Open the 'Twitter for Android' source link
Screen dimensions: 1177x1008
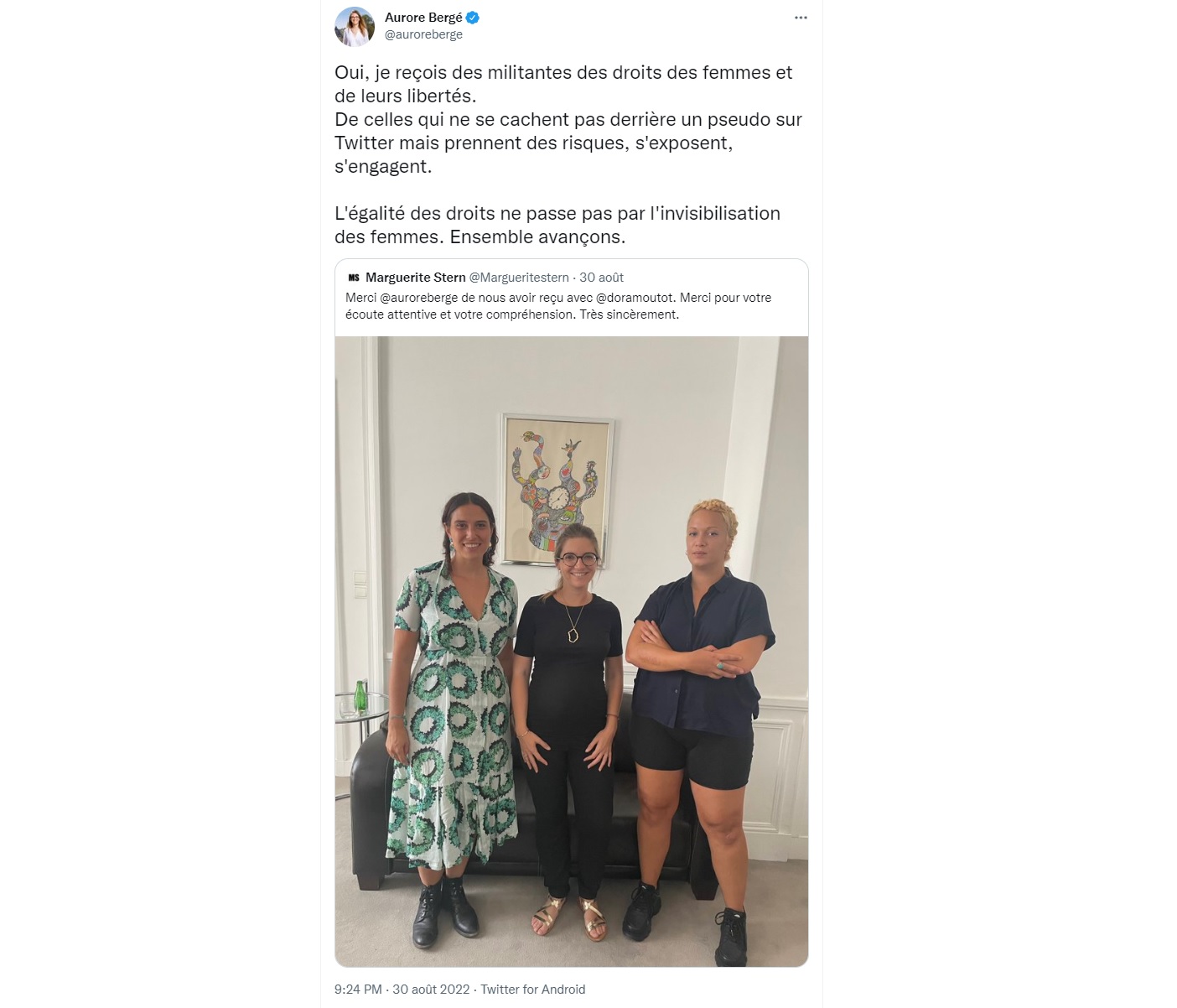tap(533, 990)
